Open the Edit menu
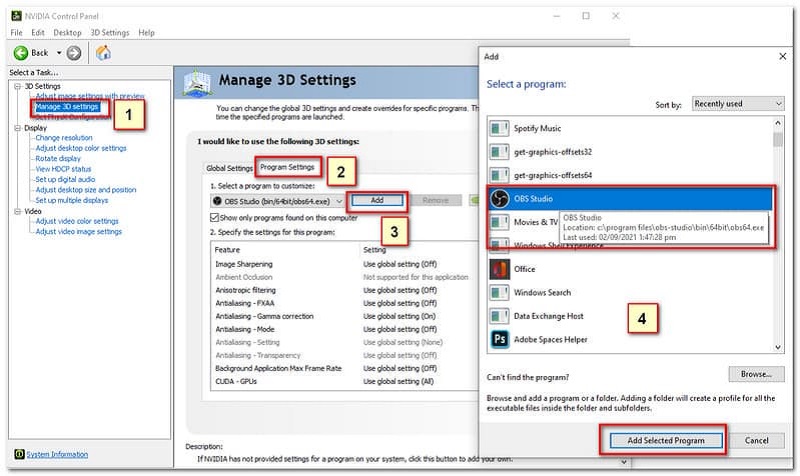Image resolution: width=800 pixels, height=476 pixels. coord(38,33)
